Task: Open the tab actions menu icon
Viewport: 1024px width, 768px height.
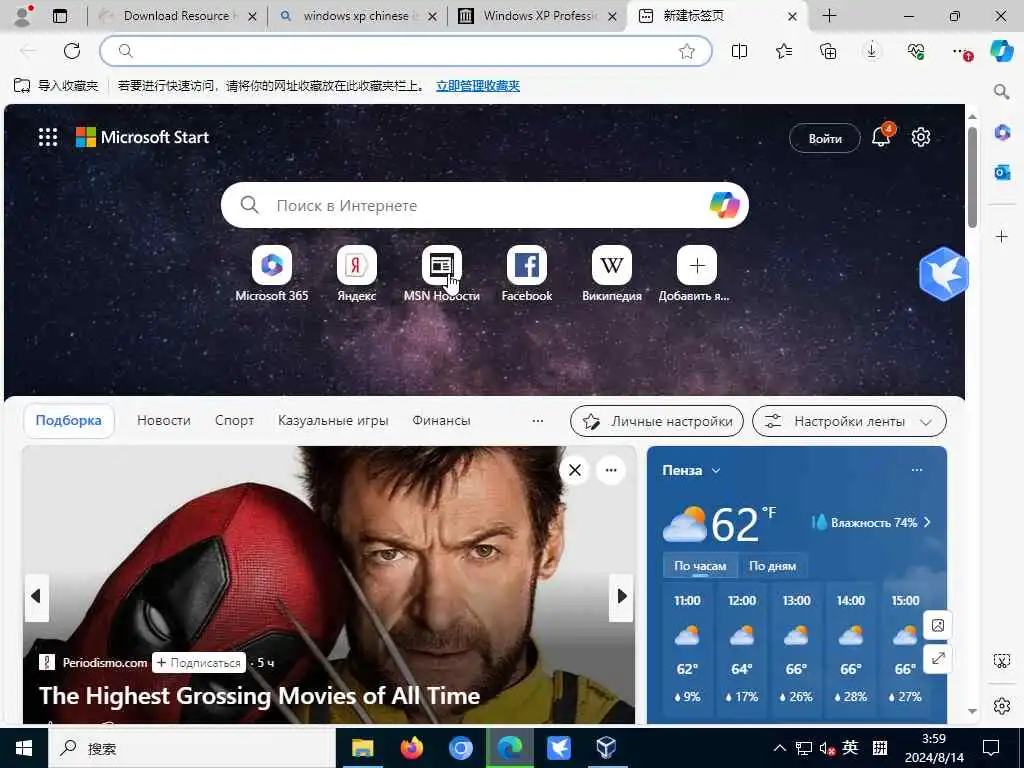Action: pyautogui.click(x=59, y=16)
